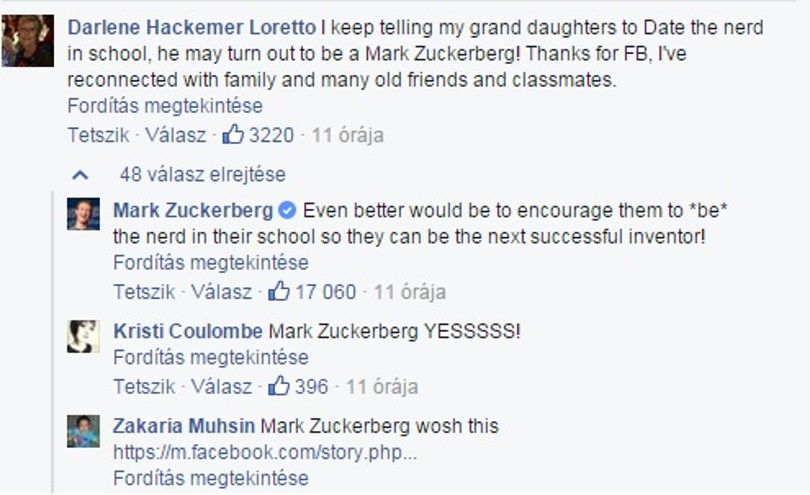Hide replies via '48 válasz elrejtése'
The height and width of the screenshot is (495, 810).
pos(202,174)
